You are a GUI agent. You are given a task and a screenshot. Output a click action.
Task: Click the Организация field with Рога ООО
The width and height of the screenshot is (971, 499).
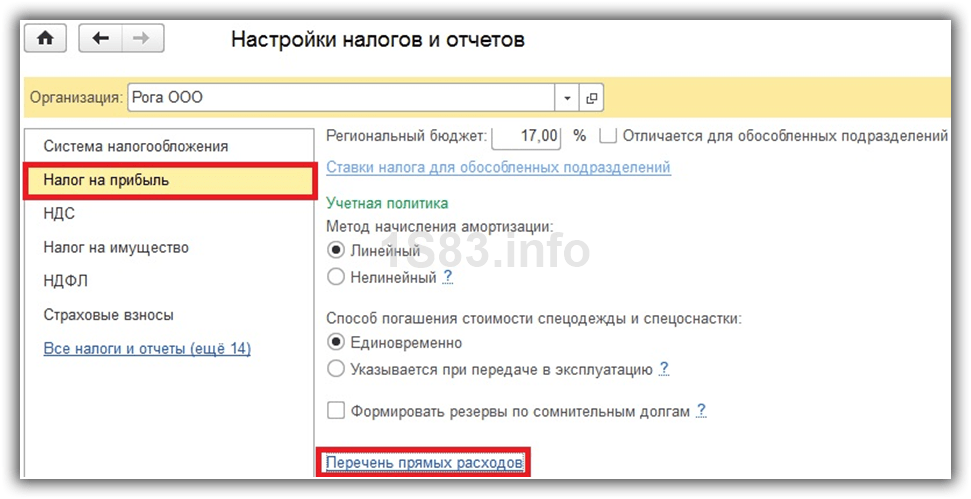[x=341, y=98]
